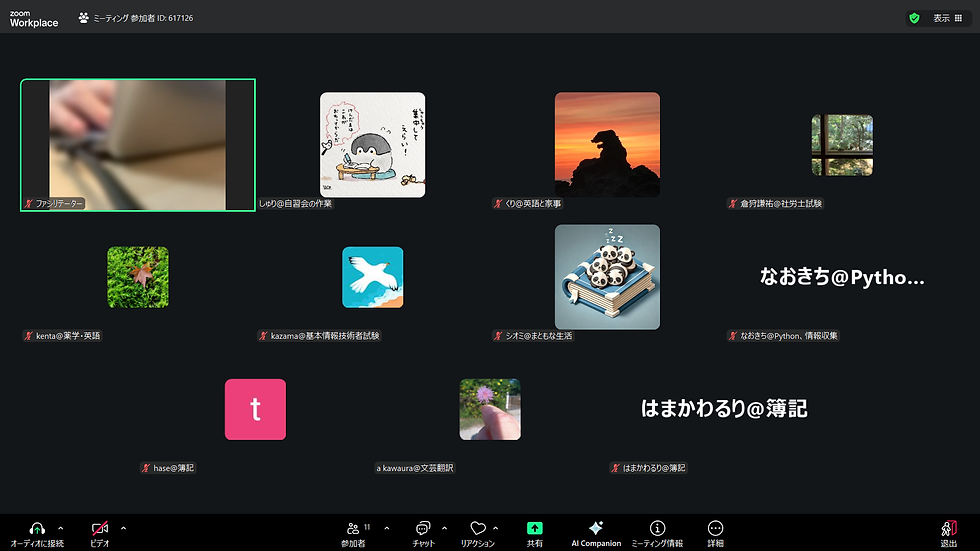The width and height of the screenshot is (980, 551).
Task: Open the view layout grid menu
Action: coord(948,18)
